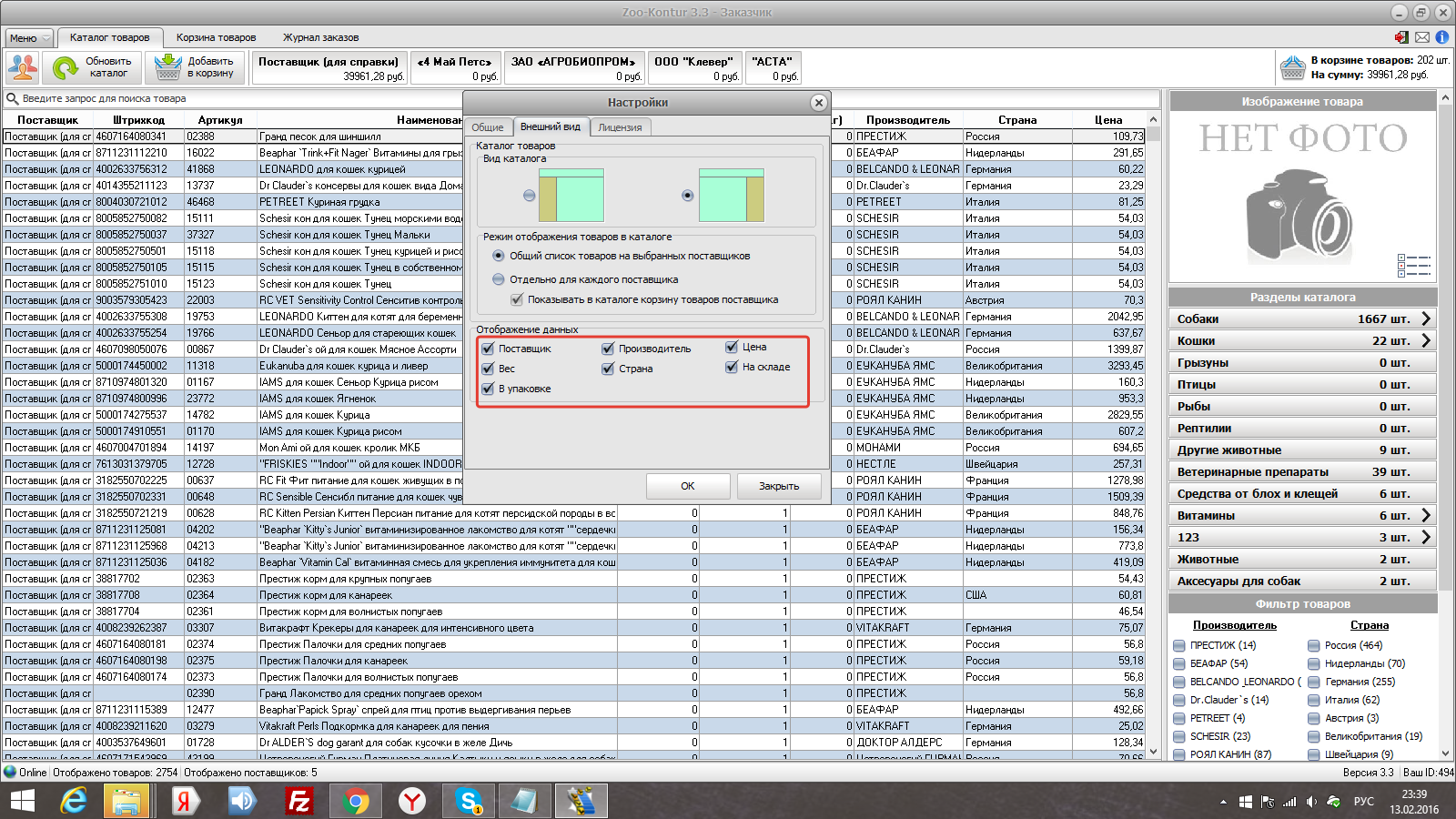Open Internet Explorer from taskbar
Viewport: 1456px width, 819px height.
[73, 801]
